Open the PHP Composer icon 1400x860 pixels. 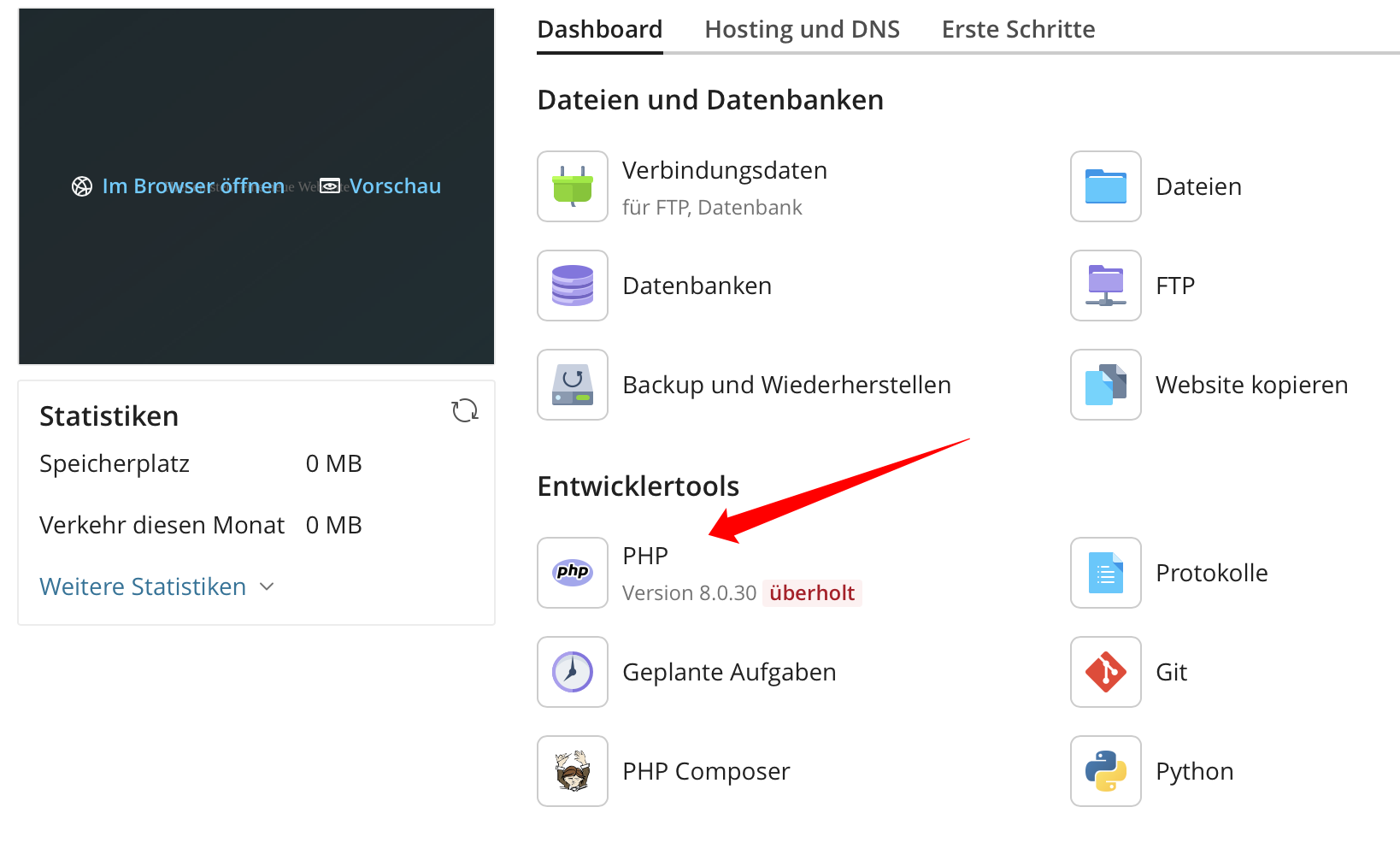572,771
